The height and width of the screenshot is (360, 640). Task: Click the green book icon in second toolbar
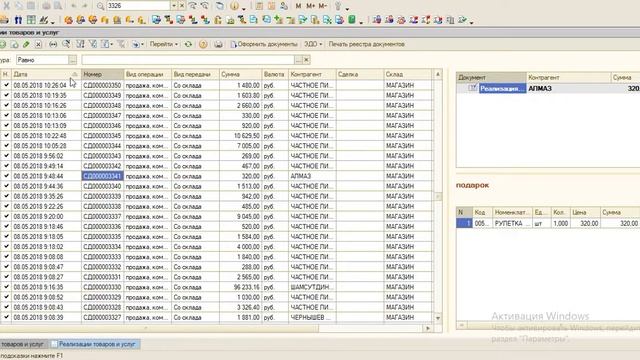[x=352, y=20]
